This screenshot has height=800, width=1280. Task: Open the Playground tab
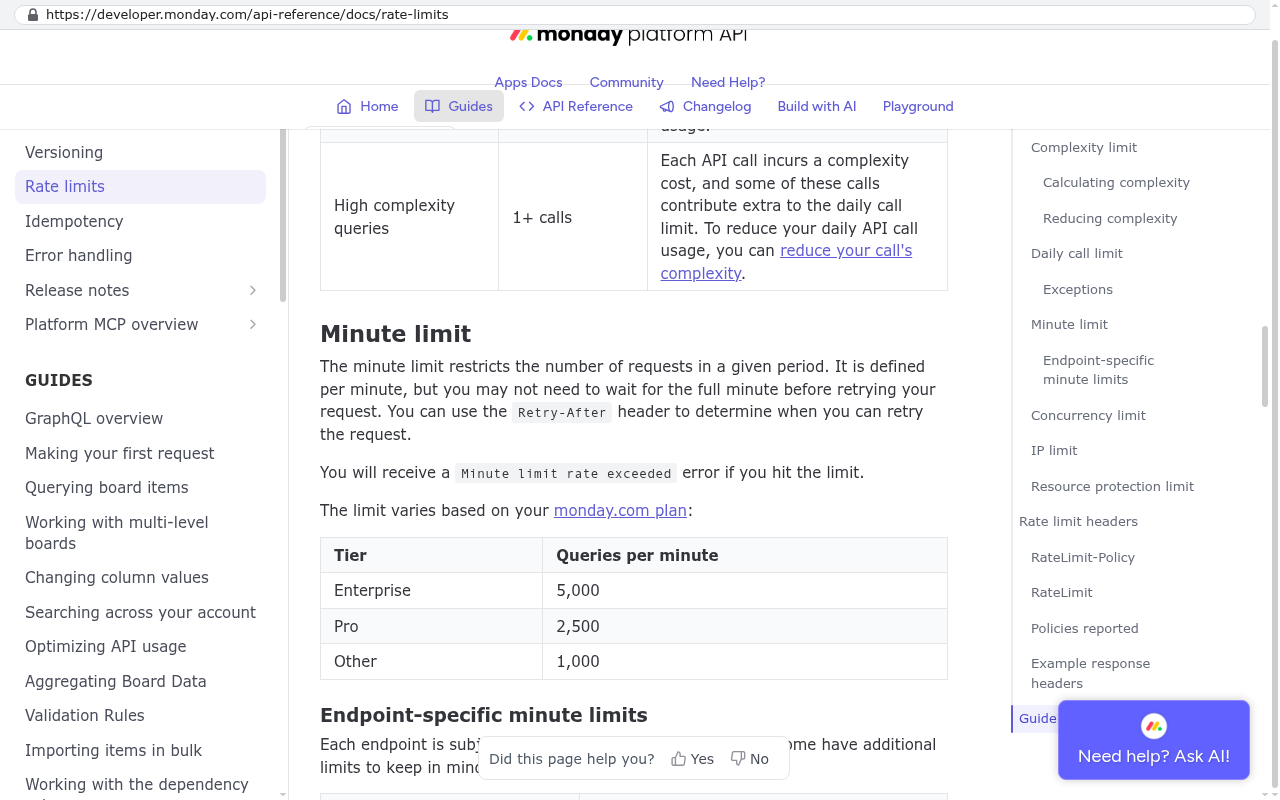pyautogui.click(x=918, y=107)
